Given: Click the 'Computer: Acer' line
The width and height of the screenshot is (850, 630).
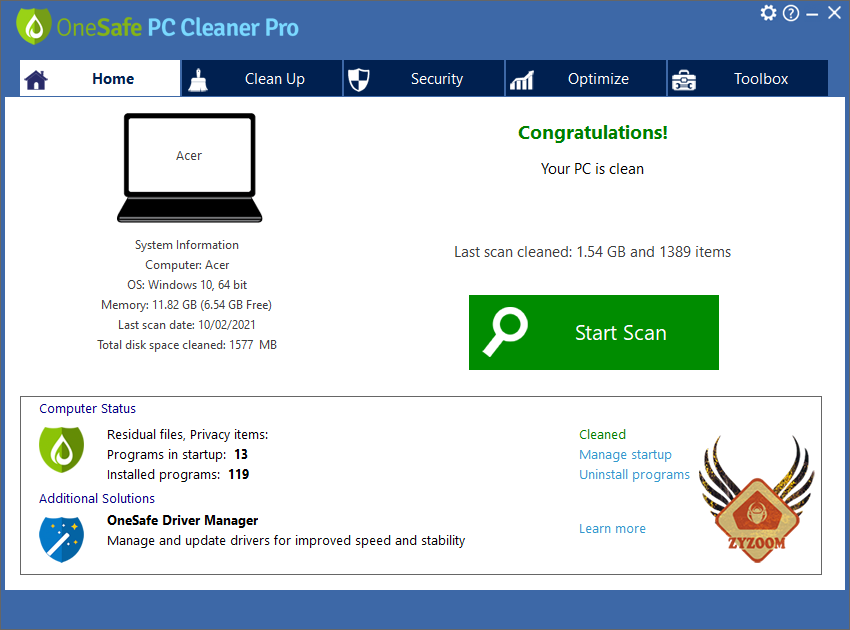Looking at the screenshot, I should [187, 265].
